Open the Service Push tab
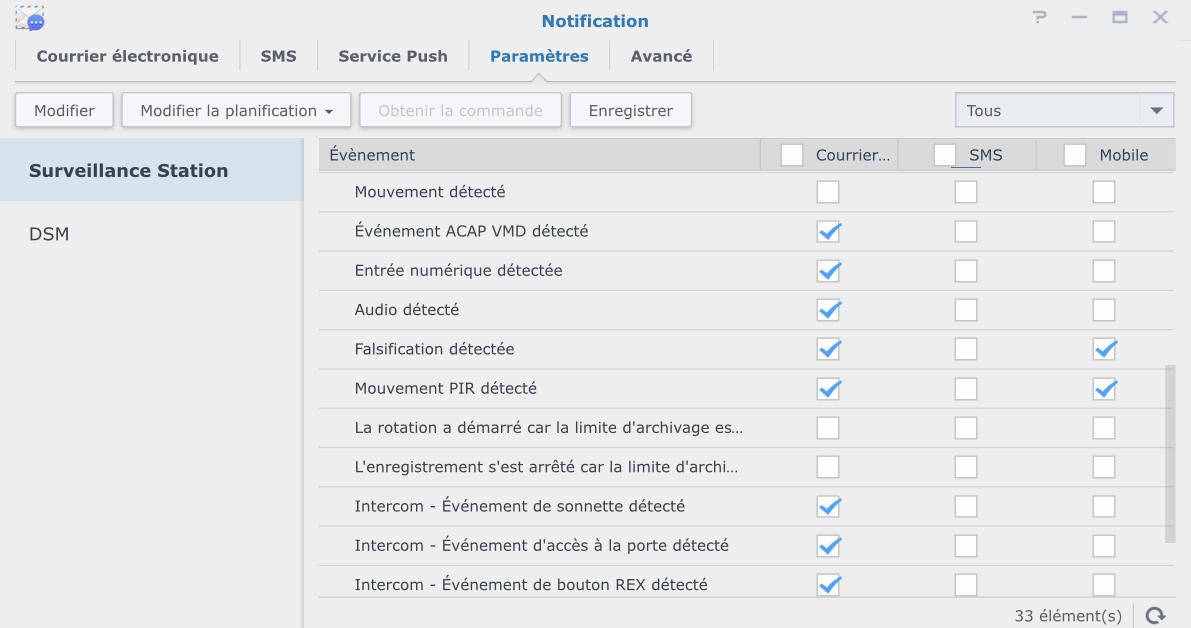 point(393,56)
